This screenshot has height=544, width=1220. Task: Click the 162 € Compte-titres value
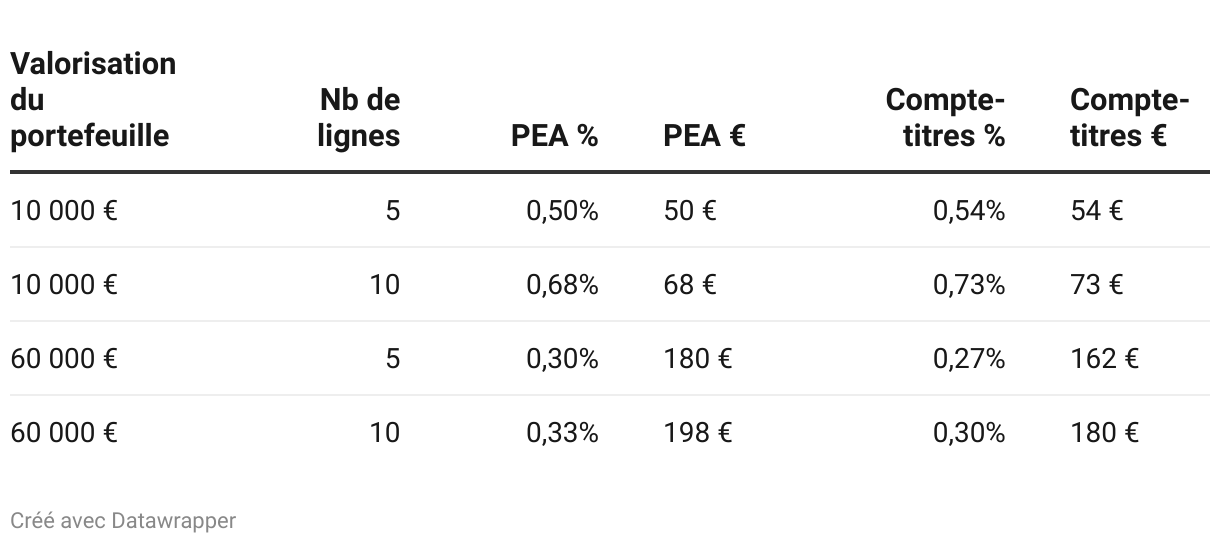[x=1104, y=358]
